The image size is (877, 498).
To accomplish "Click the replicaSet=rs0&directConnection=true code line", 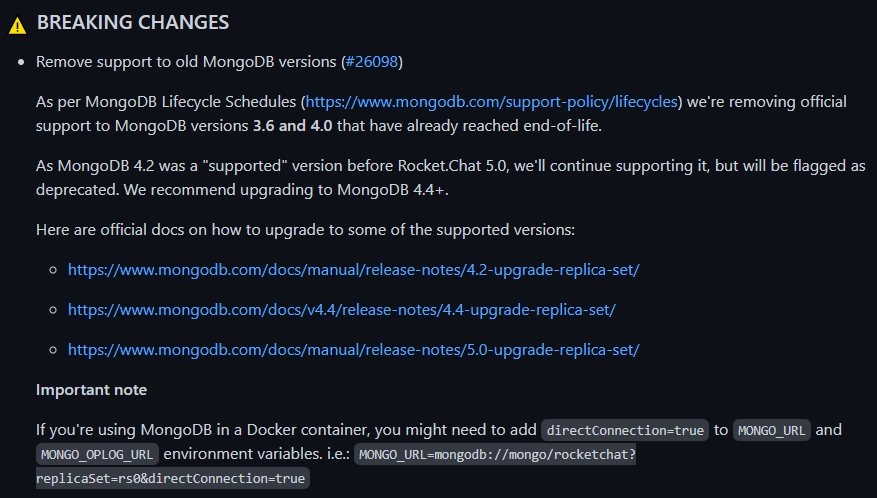I will (172, 478).
